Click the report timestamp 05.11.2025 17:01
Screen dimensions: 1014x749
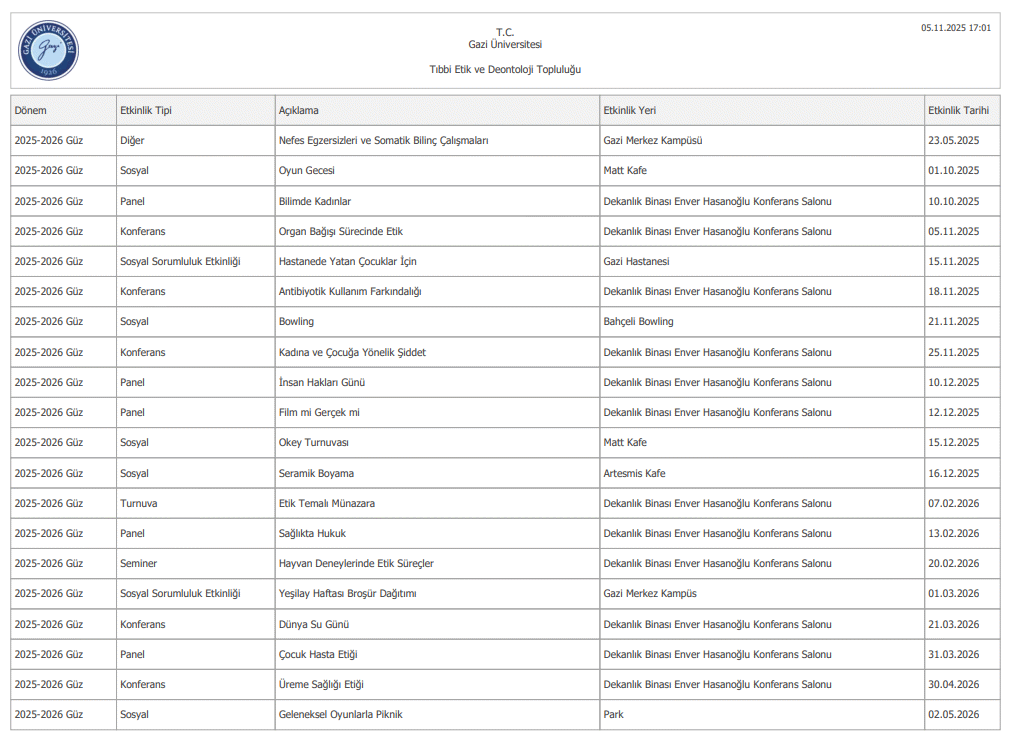[x=955, y=28]
